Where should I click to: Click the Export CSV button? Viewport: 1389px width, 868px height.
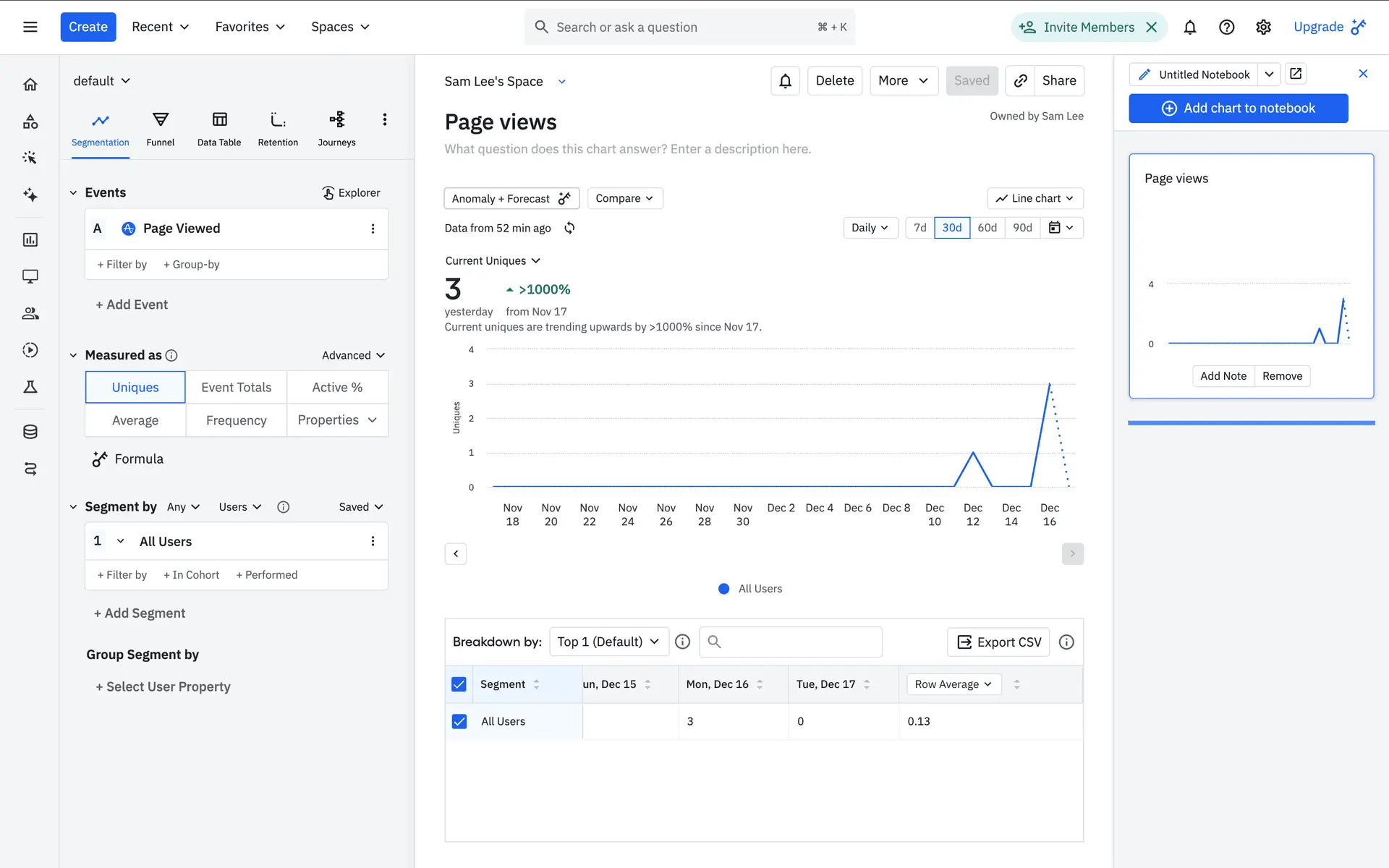coord(998,642)
